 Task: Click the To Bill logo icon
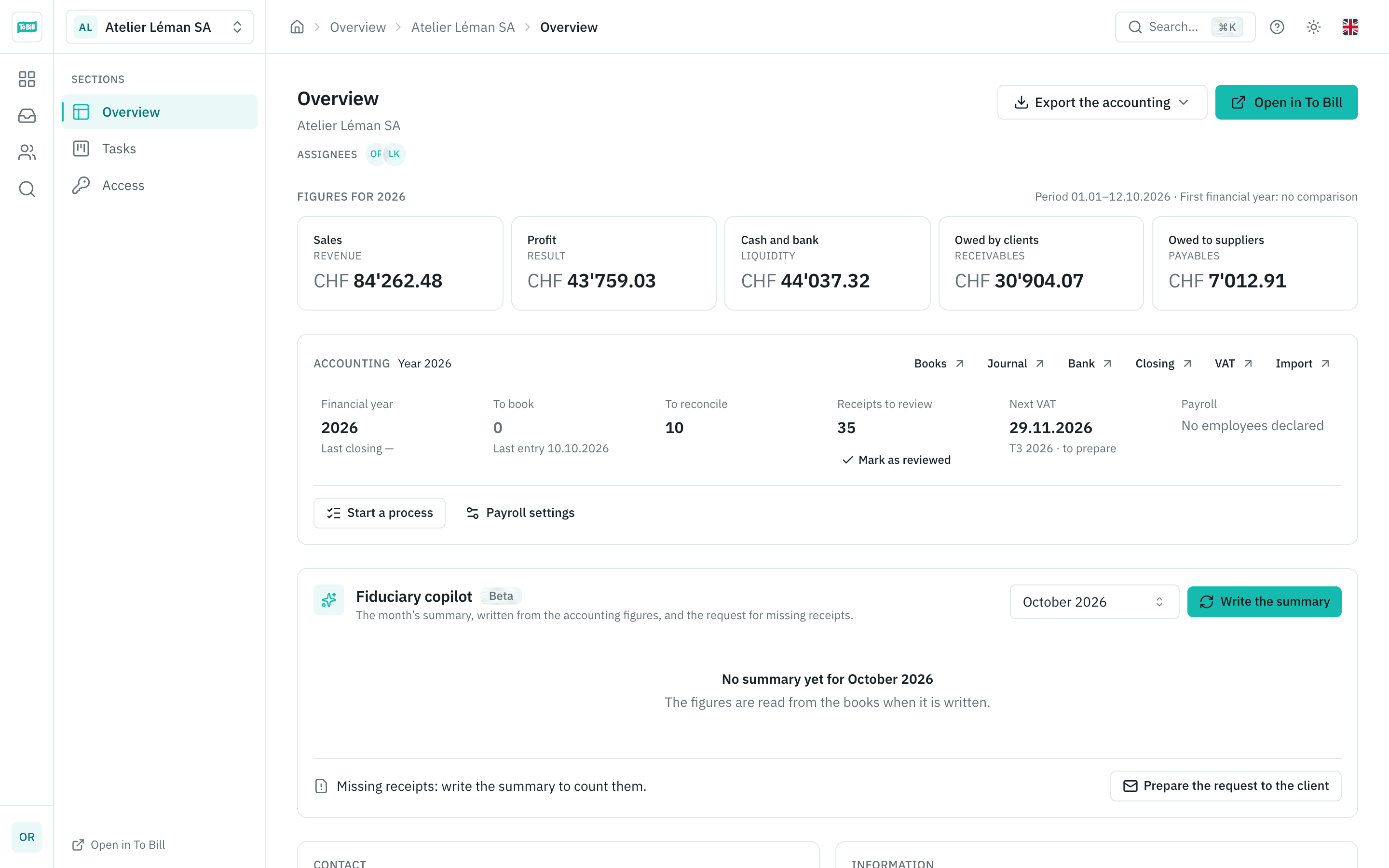[x=27, y=27]
